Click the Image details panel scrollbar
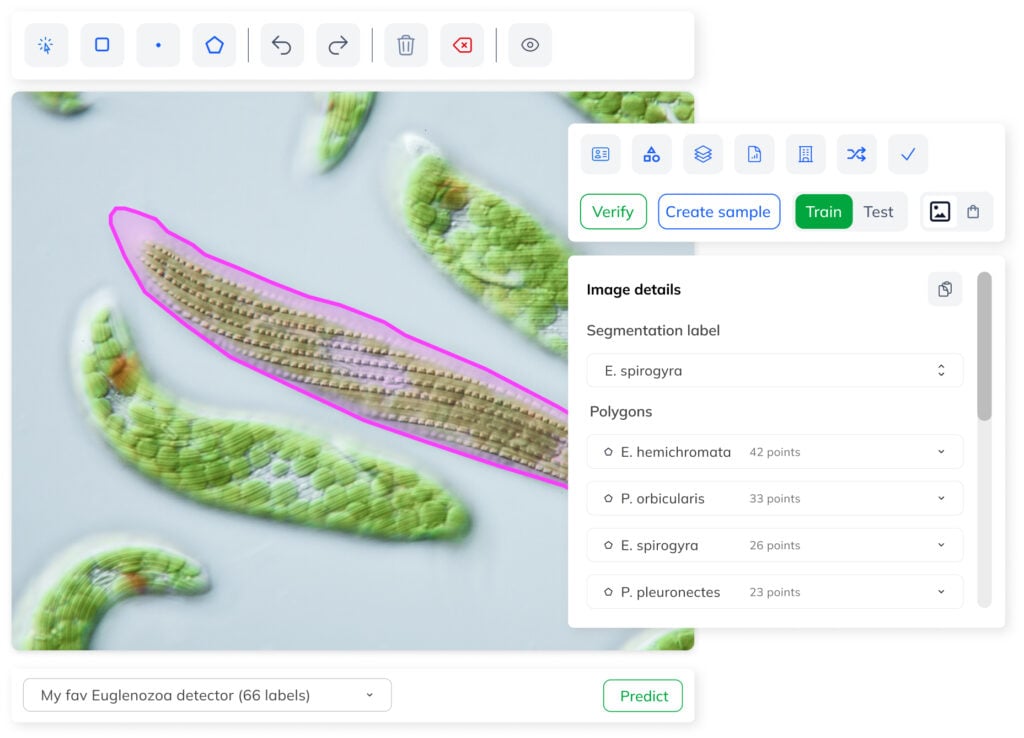 (984, 347)
